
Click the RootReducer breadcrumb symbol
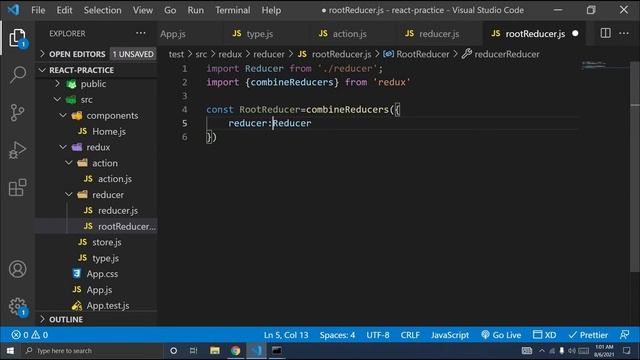pyautogui.click(x=416, y=54)
